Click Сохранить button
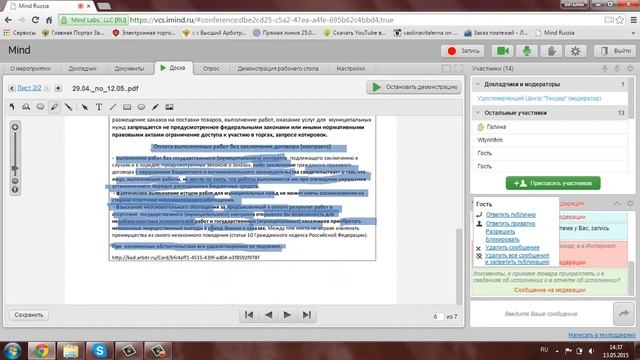 tap(29, 315)
